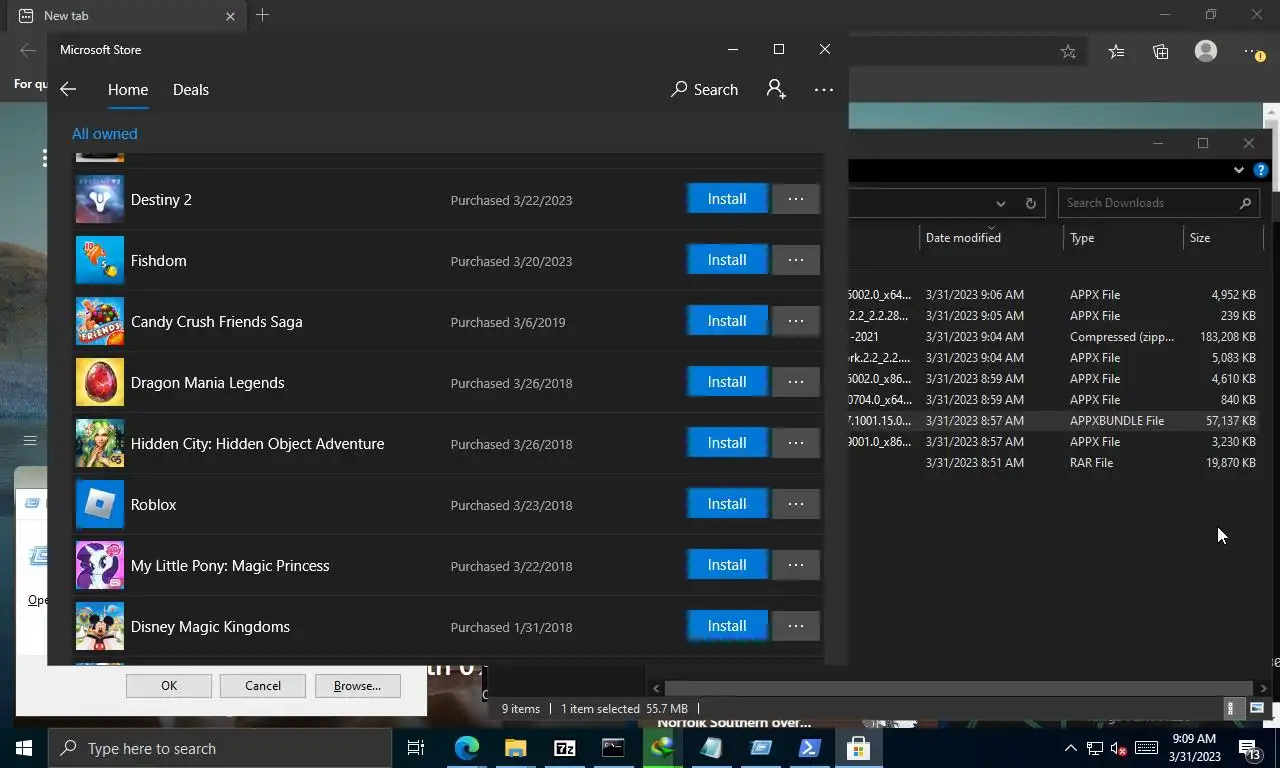Install Destiny 2
Image resolution: width=1280 pixels, height=768 pixels.
click(727, 199)
